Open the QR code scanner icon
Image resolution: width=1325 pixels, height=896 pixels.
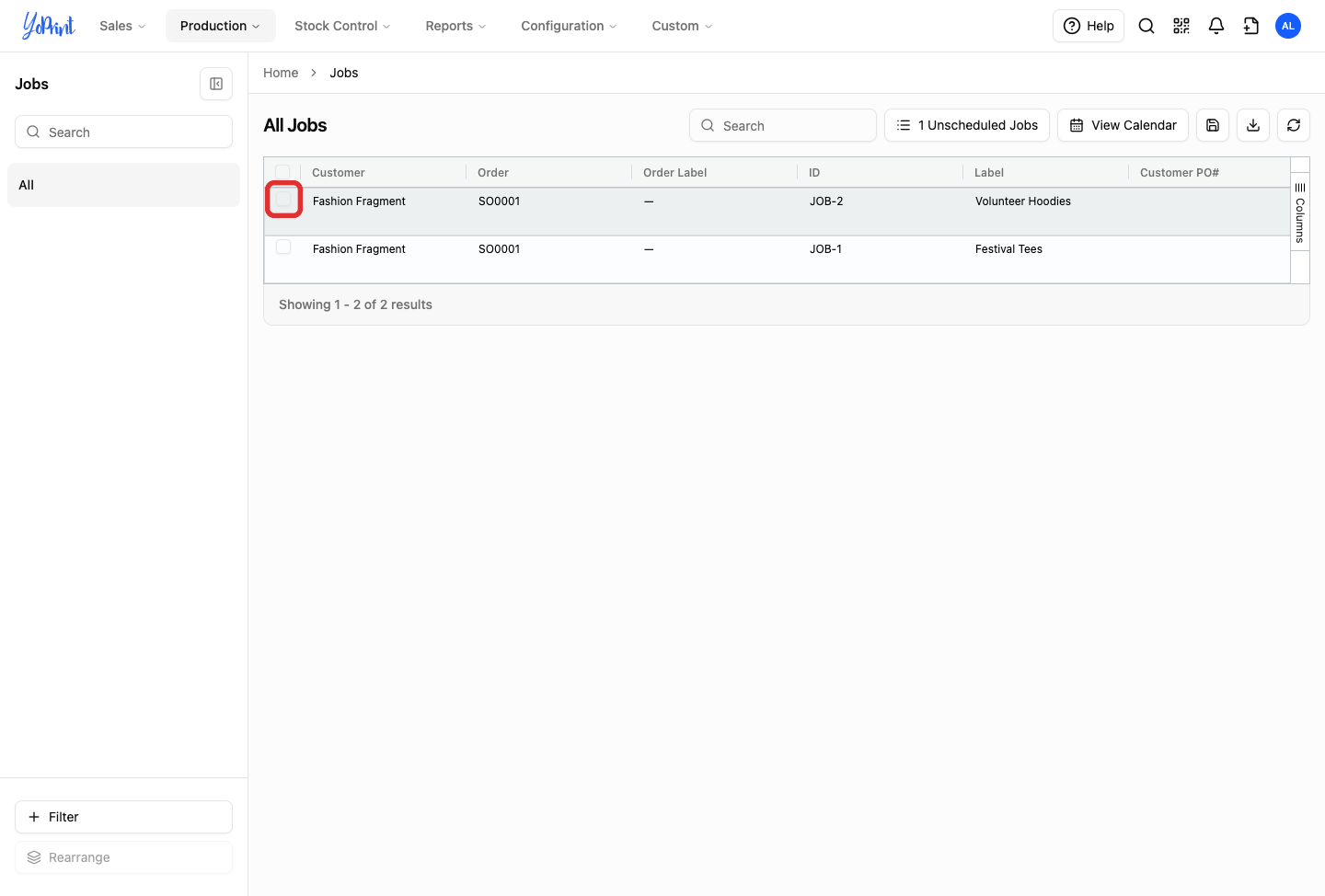pos(1181,26)
